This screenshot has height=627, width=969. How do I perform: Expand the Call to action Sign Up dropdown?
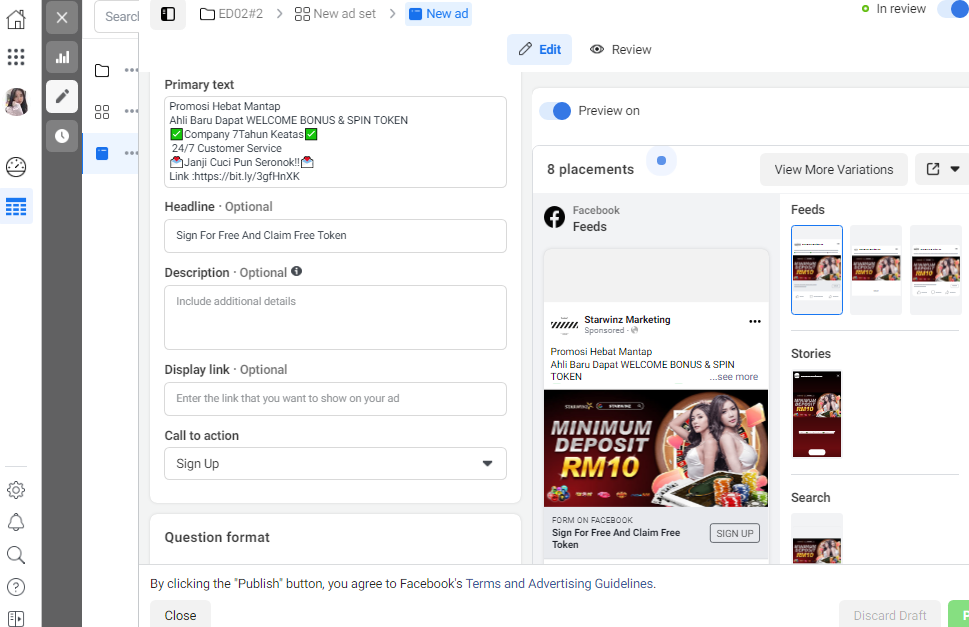pos(336,464)
